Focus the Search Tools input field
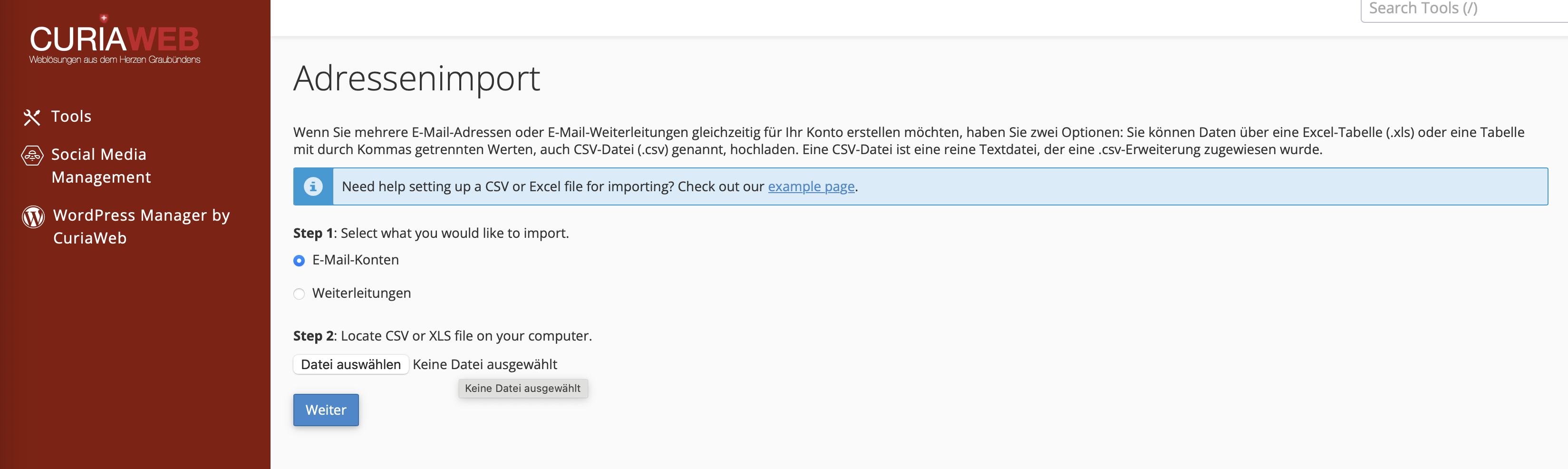The height and width of the screenshot is (469, 1568). [1464, 9]
